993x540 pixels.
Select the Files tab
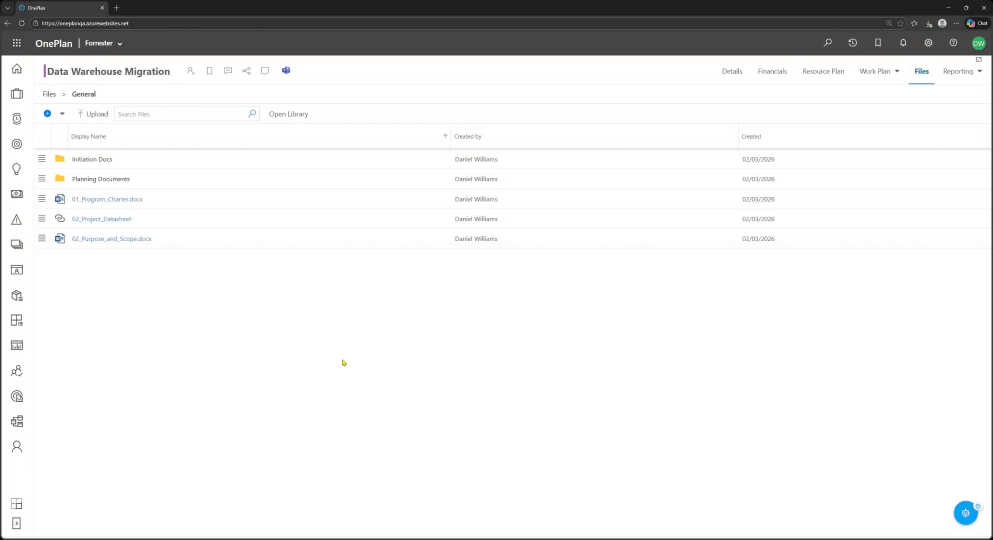coord(921,71)
